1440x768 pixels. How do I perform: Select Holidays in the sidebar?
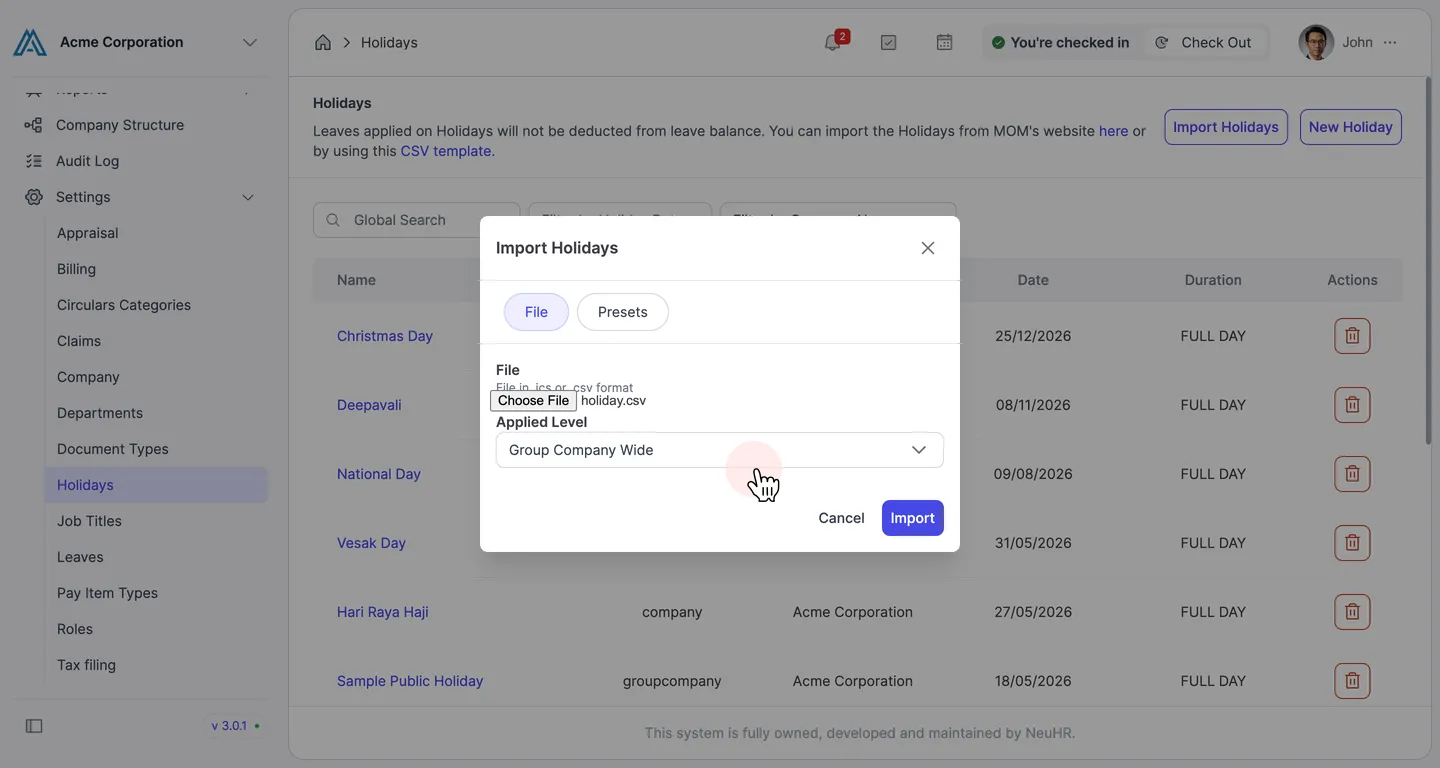click(156, 485)
